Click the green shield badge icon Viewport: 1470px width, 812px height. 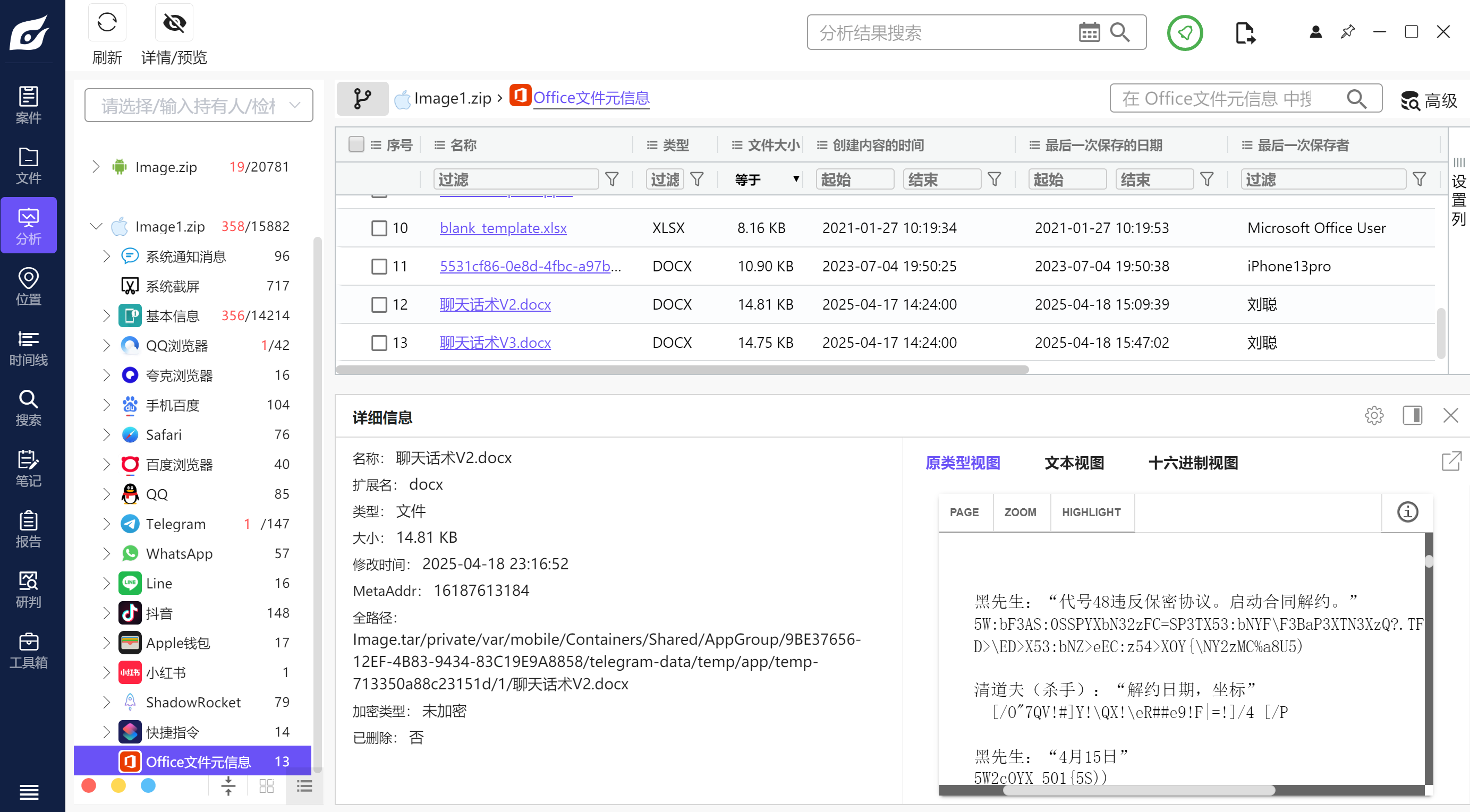click(1185, 32)
